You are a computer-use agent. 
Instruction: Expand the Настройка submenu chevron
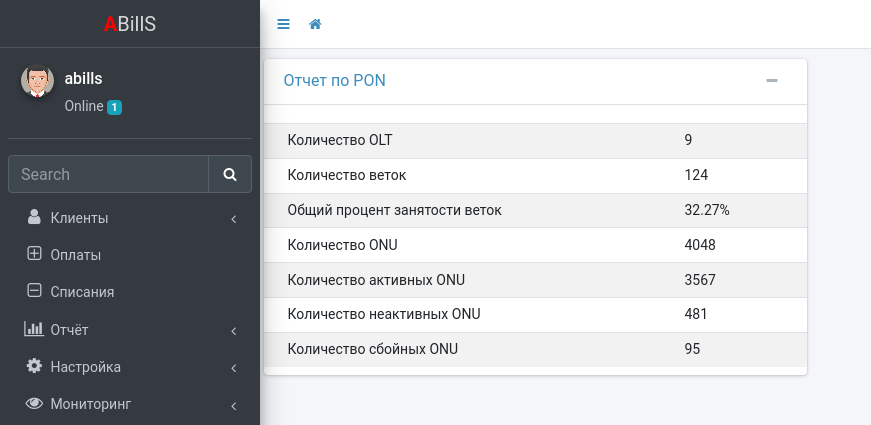(x=233, y=367)
